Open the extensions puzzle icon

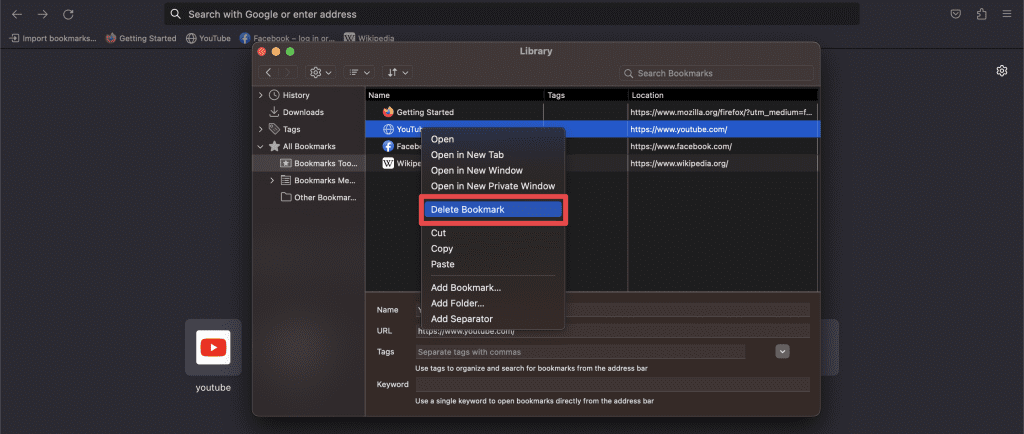[981, 14]
